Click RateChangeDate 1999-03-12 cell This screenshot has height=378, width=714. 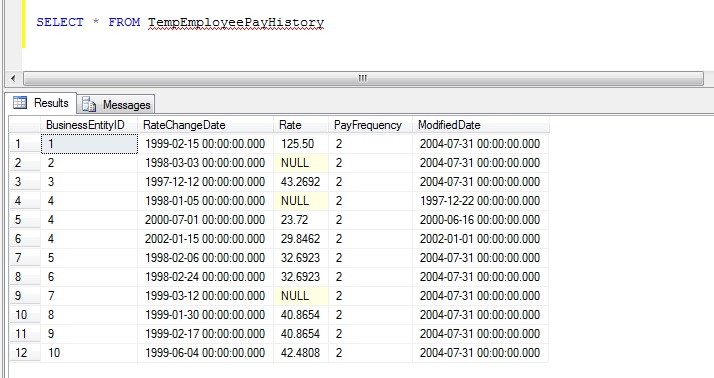tap(205, 296)
